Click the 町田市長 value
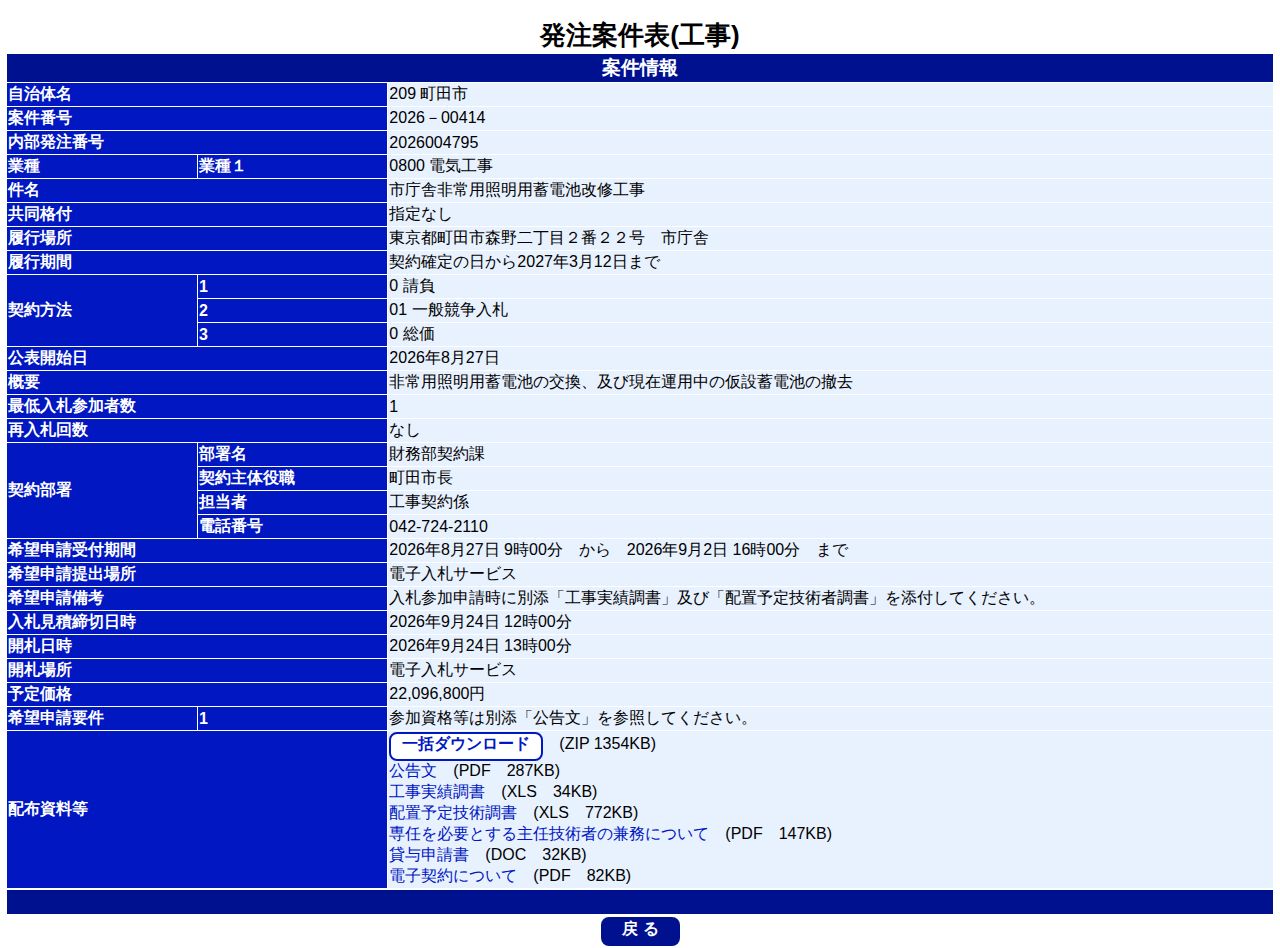This screenshot has height=948, width=1280. click(421, 478)
